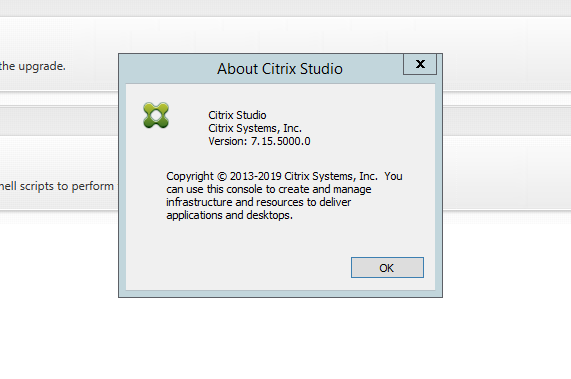Click the blank white area below the dialog

click(x=286, y=339)
